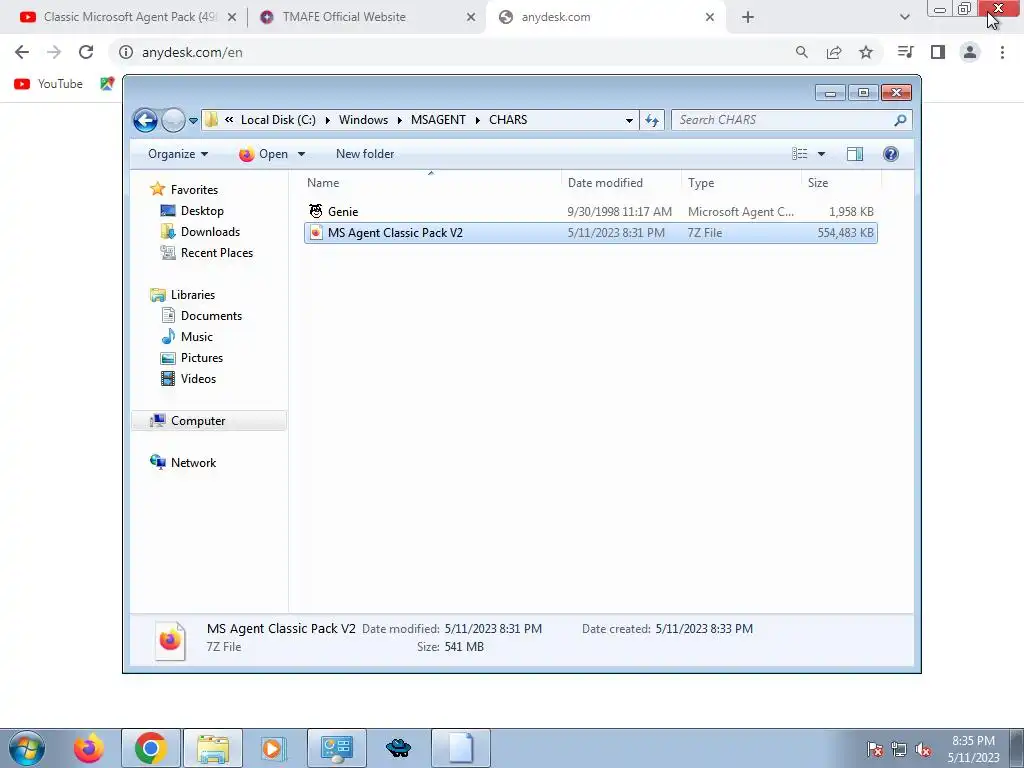Create a New folder
Screen dimensions: 1024x768
pos(365,154)
